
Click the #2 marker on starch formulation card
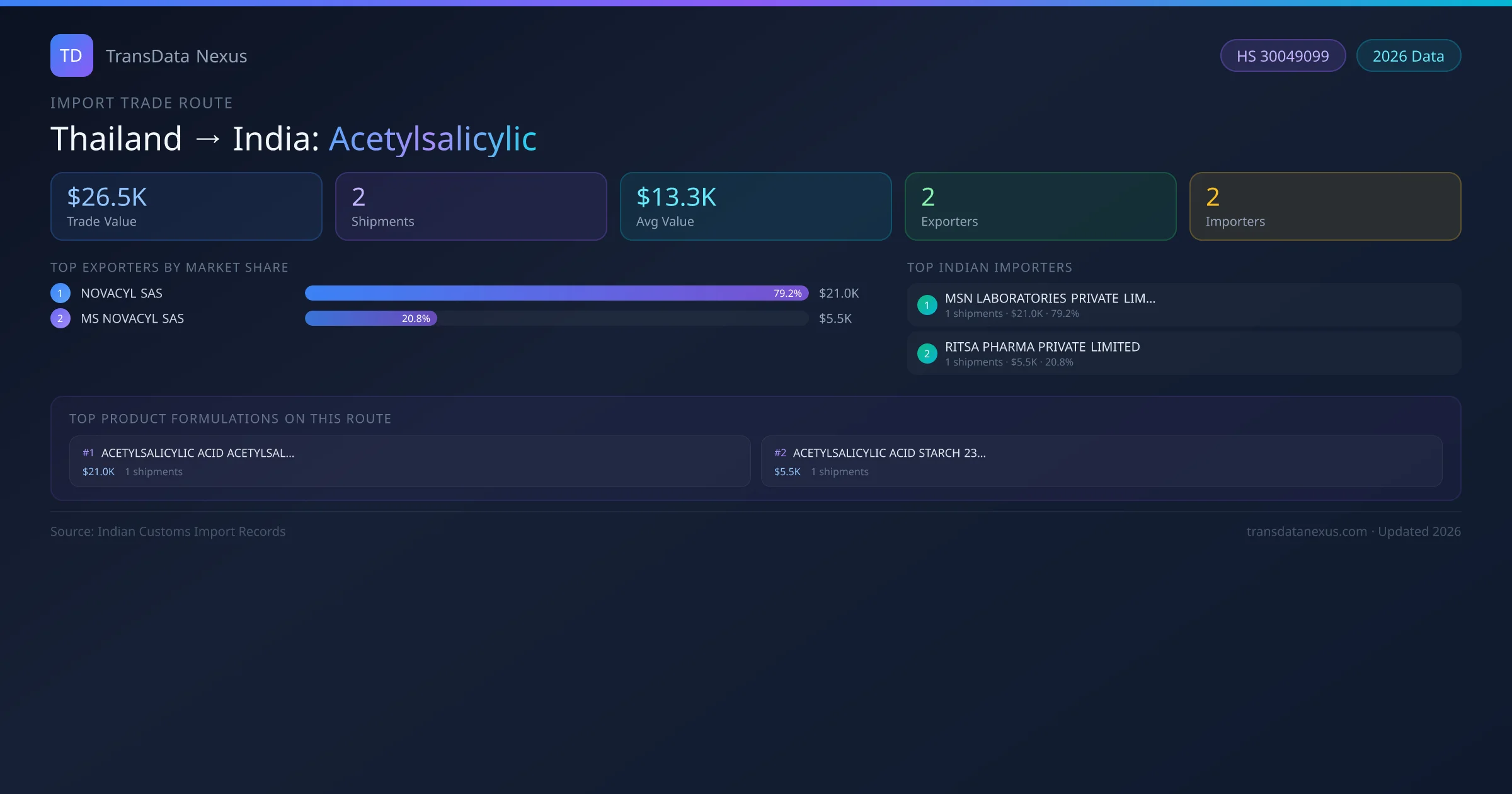point(781,452)
